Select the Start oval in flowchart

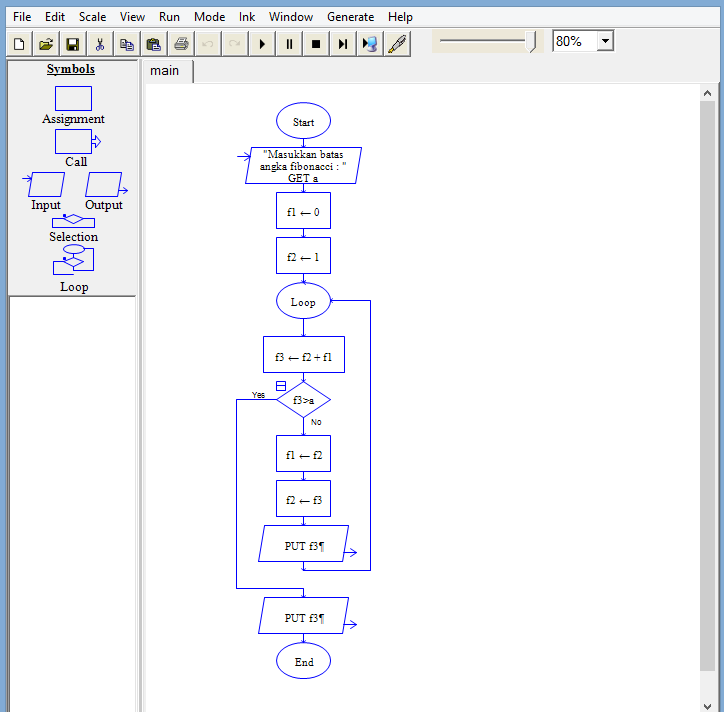[303, 121]
